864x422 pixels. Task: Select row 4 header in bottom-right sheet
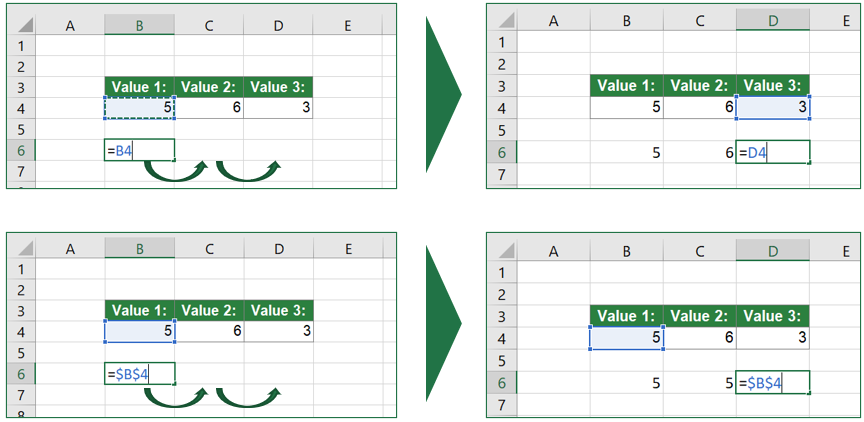pos(502,338)
